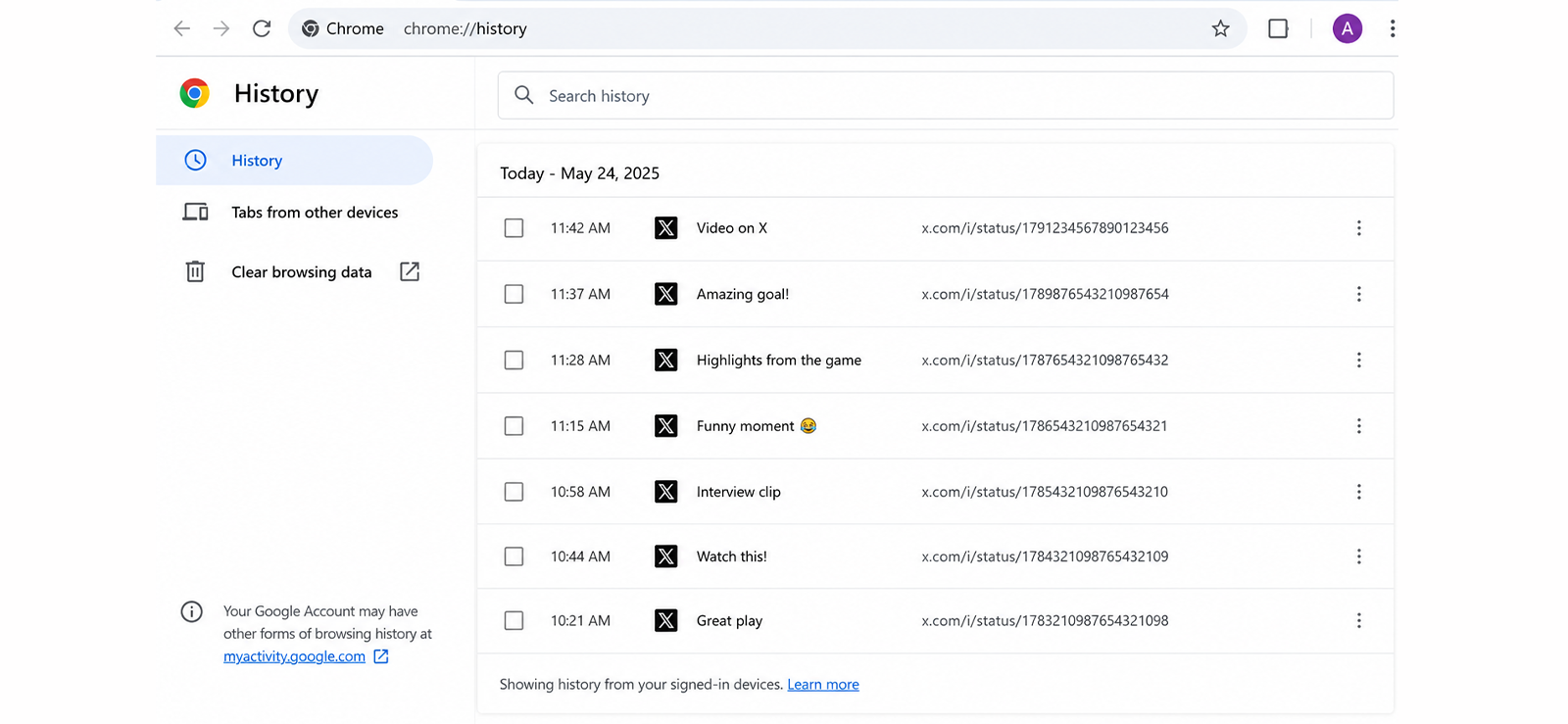Click the reload page icon

(x=262, y=28)
